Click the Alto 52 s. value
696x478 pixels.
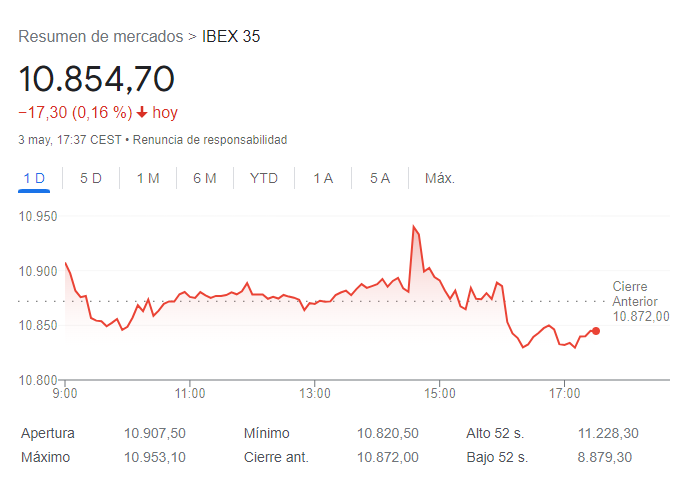tap(608, 433)
